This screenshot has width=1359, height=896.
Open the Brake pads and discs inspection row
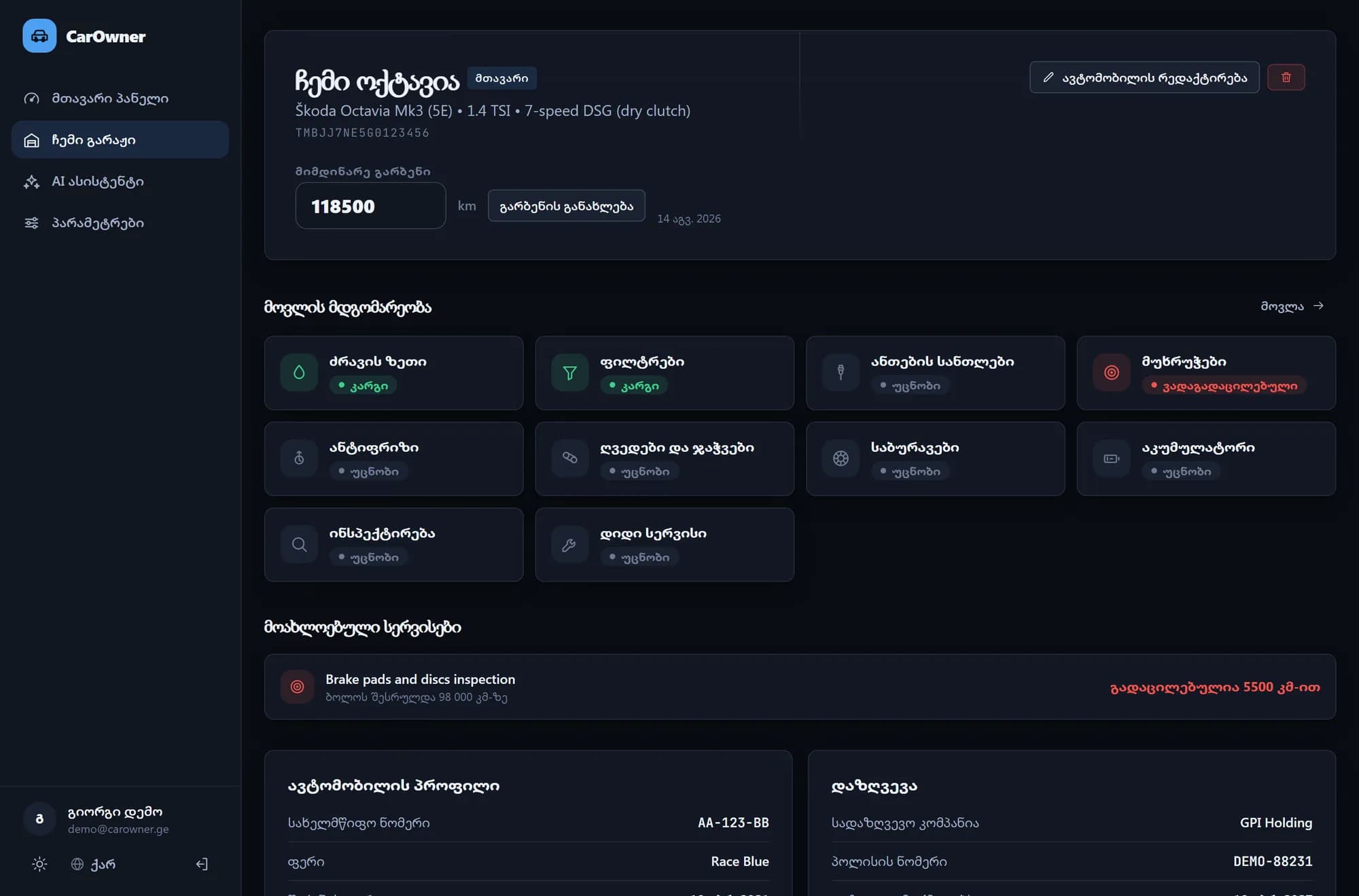[800, 687]
